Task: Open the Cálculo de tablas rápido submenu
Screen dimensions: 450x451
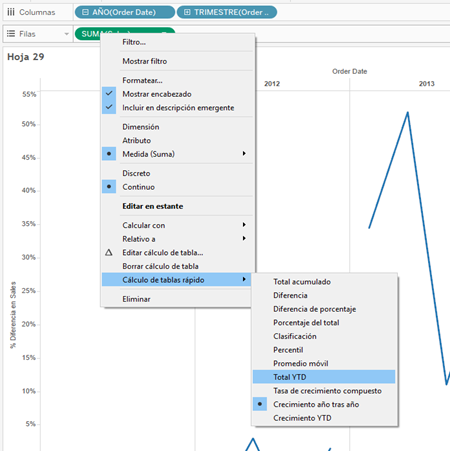Action: (x=177, y=280)
